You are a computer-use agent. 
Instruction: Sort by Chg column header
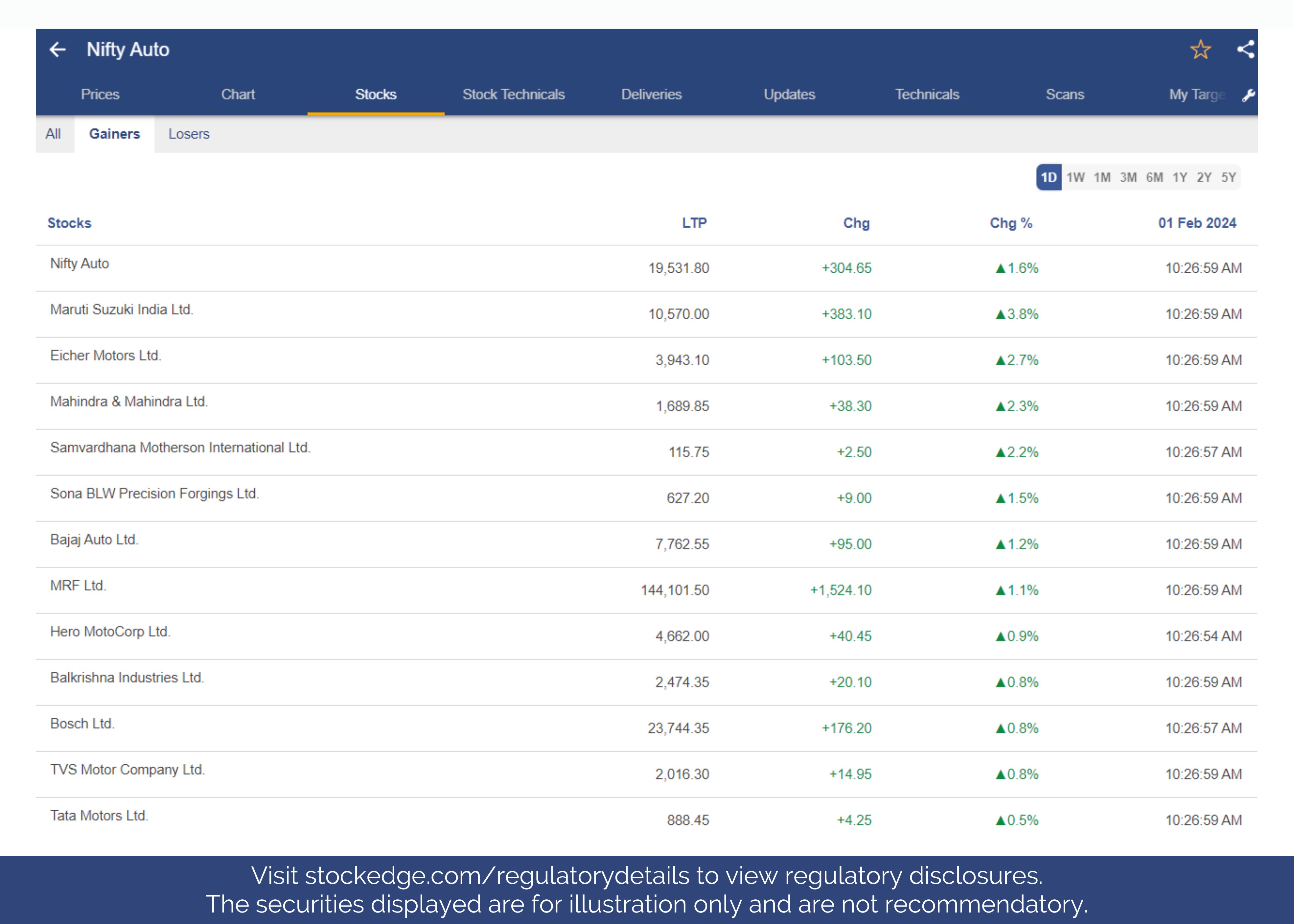856,223
